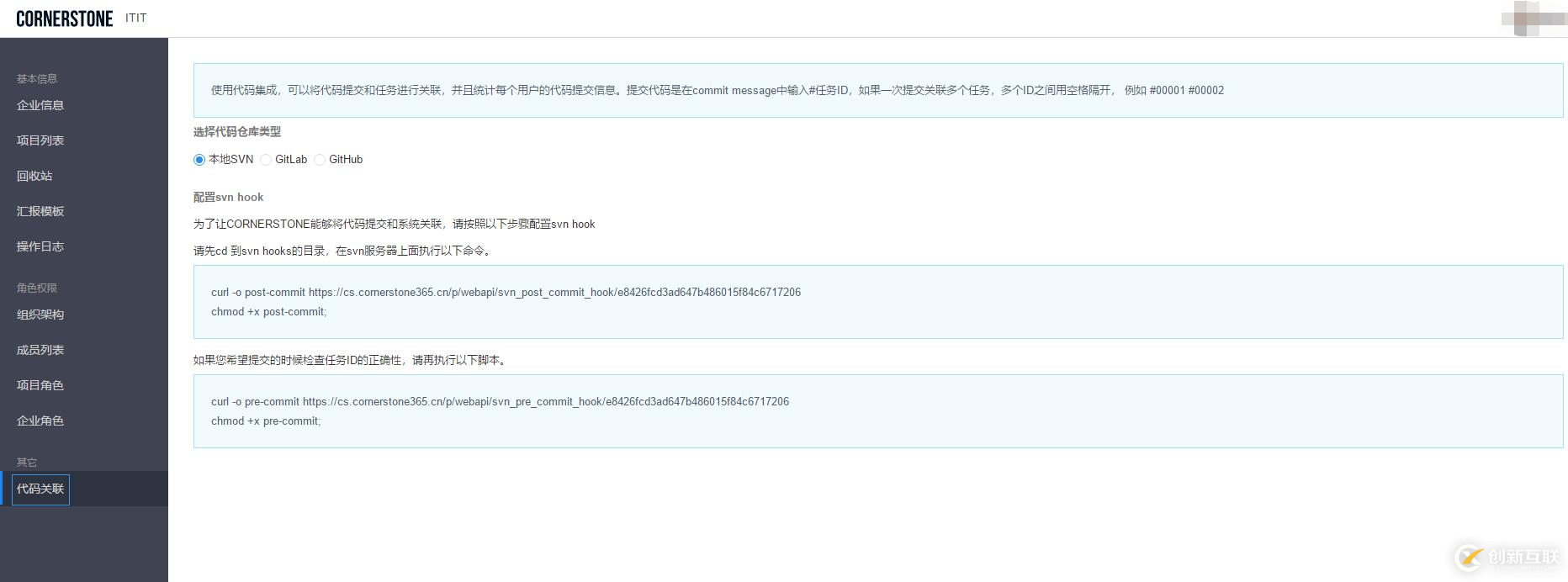
Task: Click the curl post-commit command line
Action: [x=506, y=292]
